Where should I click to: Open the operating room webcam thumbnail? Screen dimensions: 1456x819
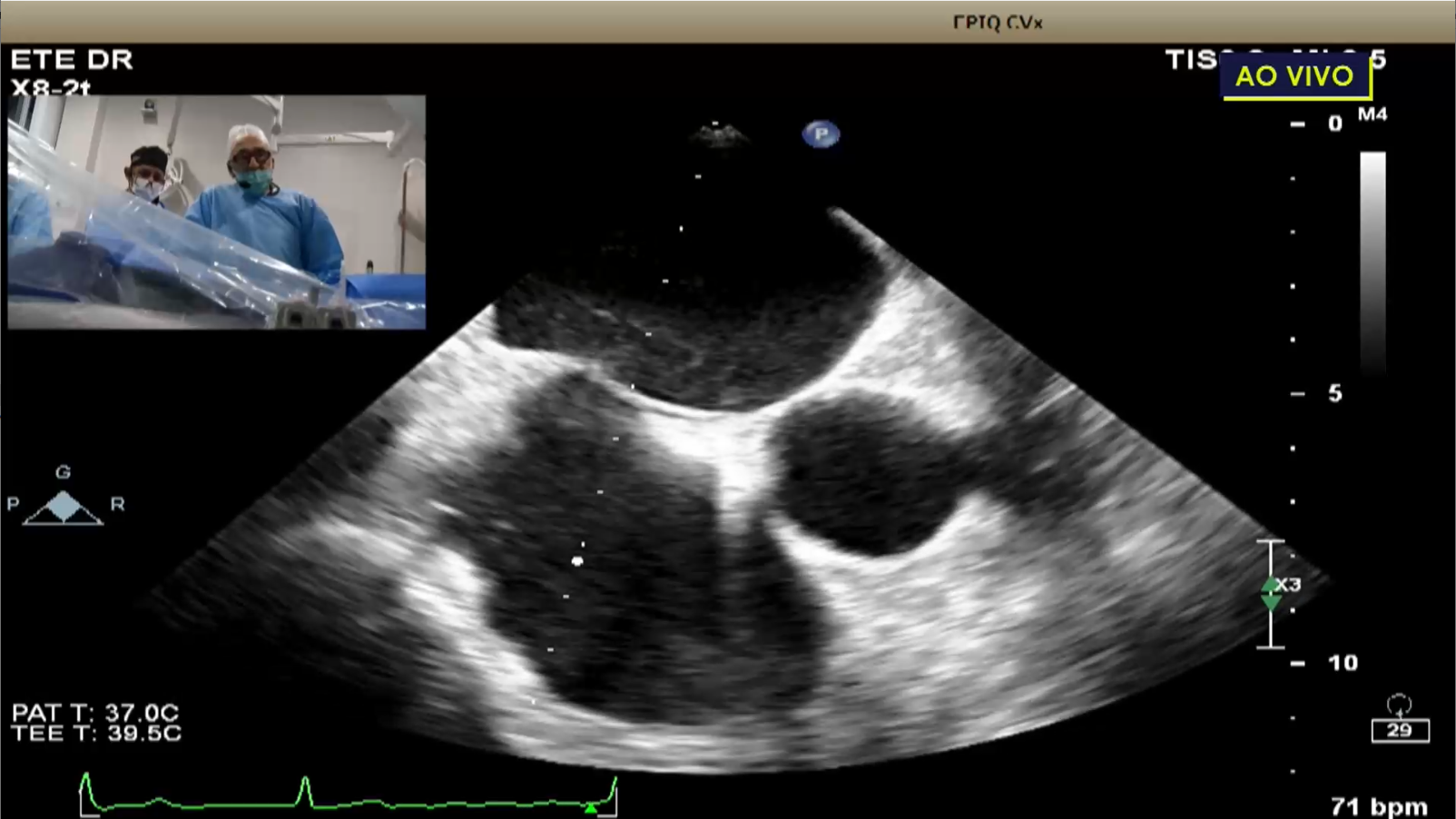(217, 212)
